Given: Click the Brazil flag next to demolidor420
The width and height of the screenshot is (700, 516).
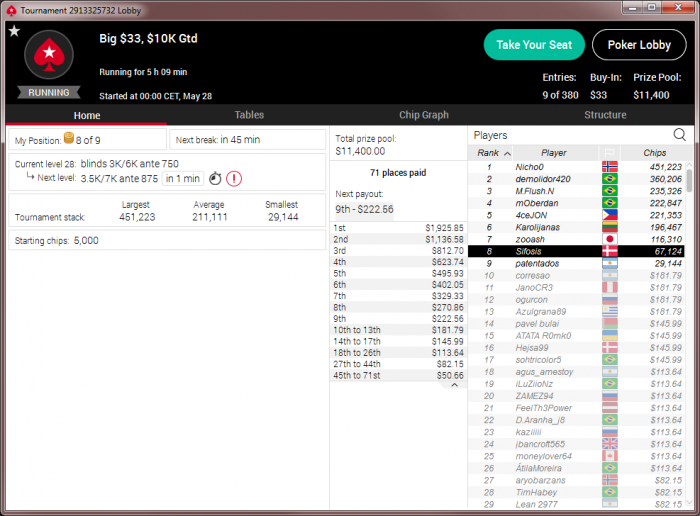Looking at the screenshot, I should pos(610,179).
